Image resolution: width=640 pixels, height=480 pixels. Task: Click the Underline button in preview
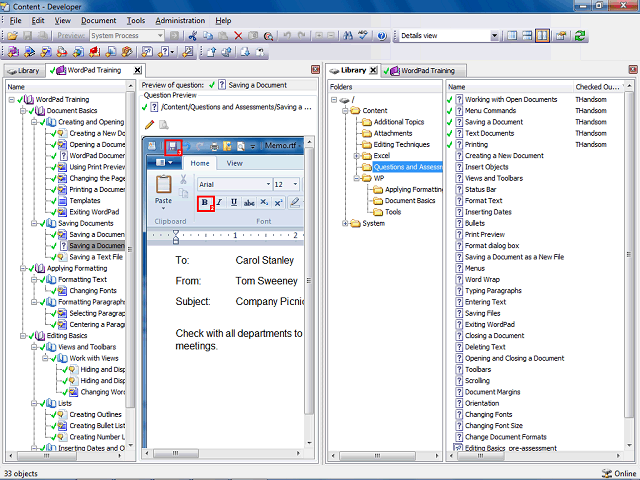tap(234, 202)
